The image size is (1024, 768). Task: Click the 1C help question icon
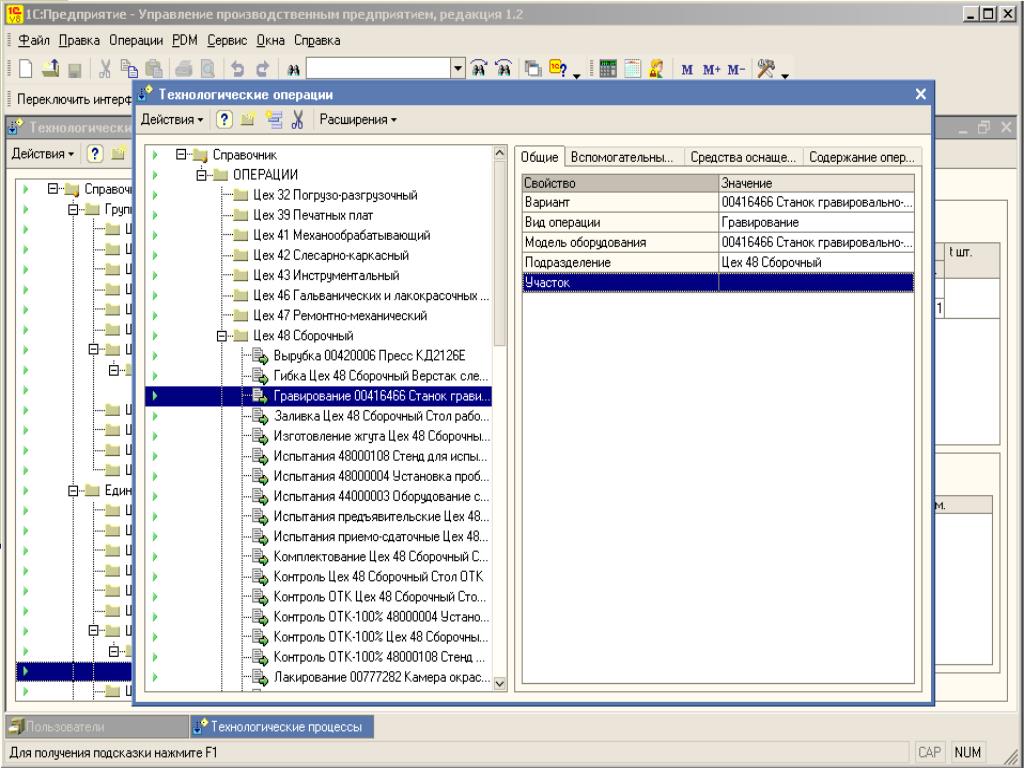tap(558, 68)
